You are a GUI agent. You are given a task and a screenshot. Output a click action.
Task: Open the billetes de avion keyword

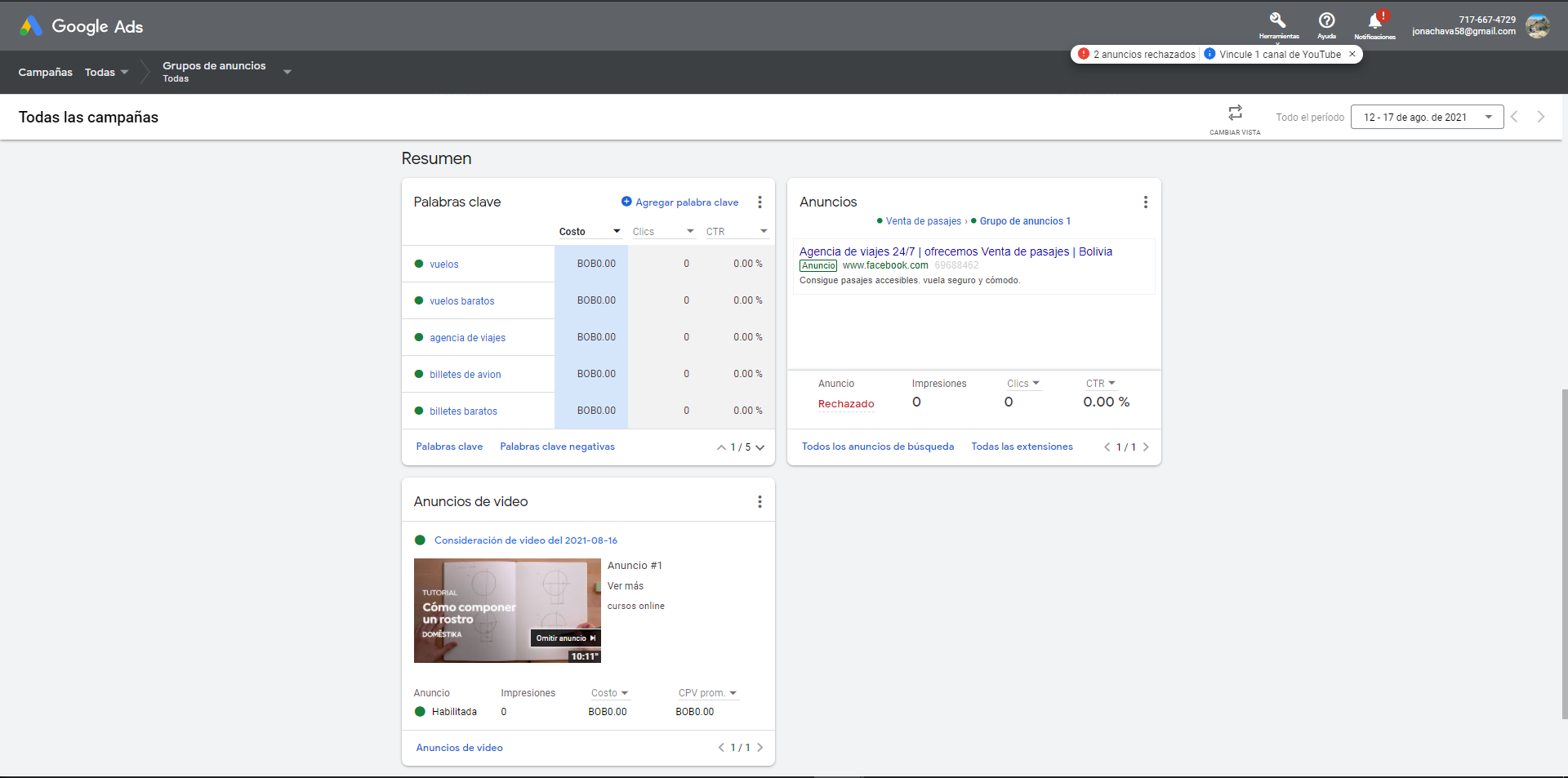click(465, 375)
